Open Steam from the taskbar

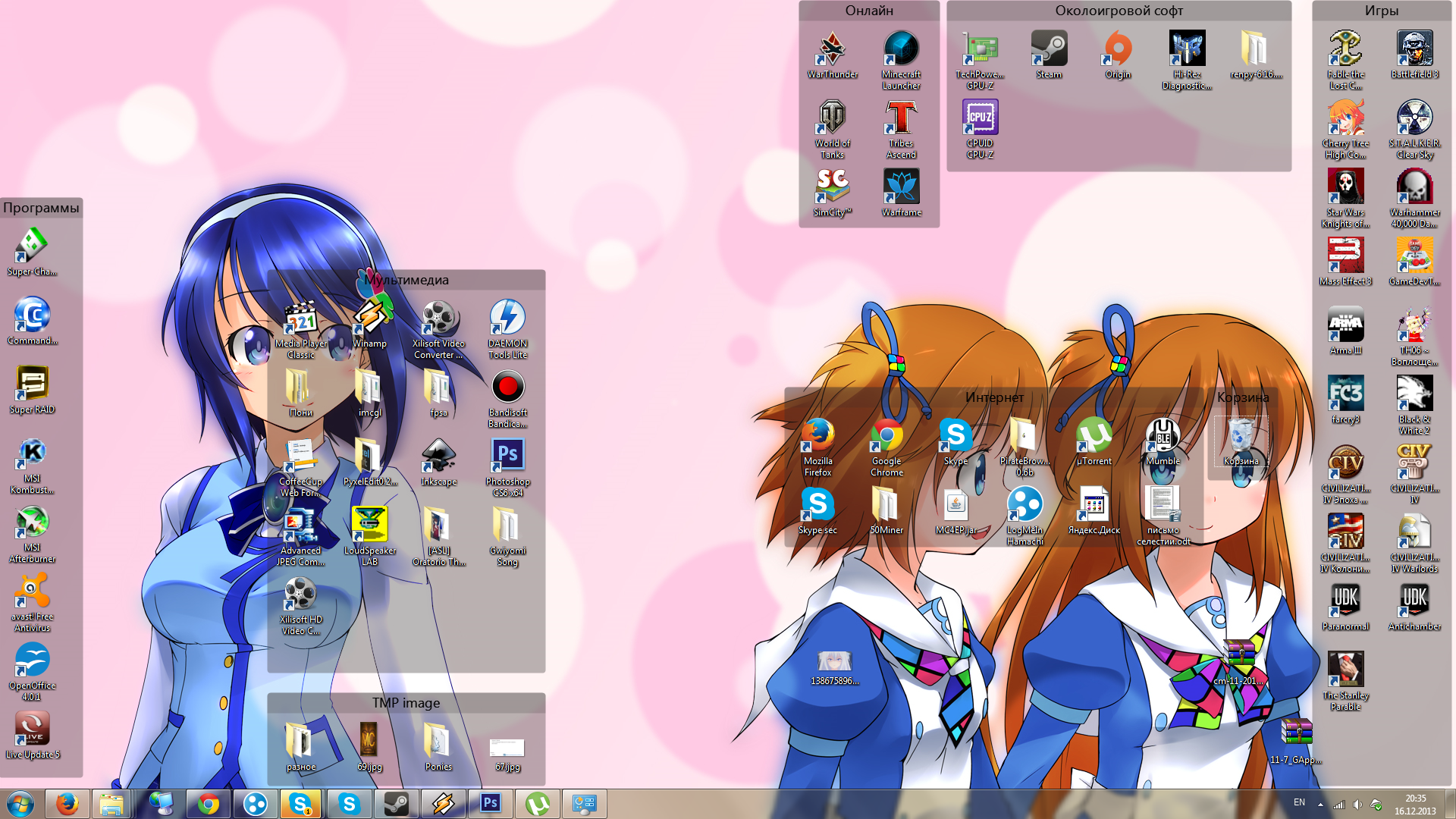point(396,804)
